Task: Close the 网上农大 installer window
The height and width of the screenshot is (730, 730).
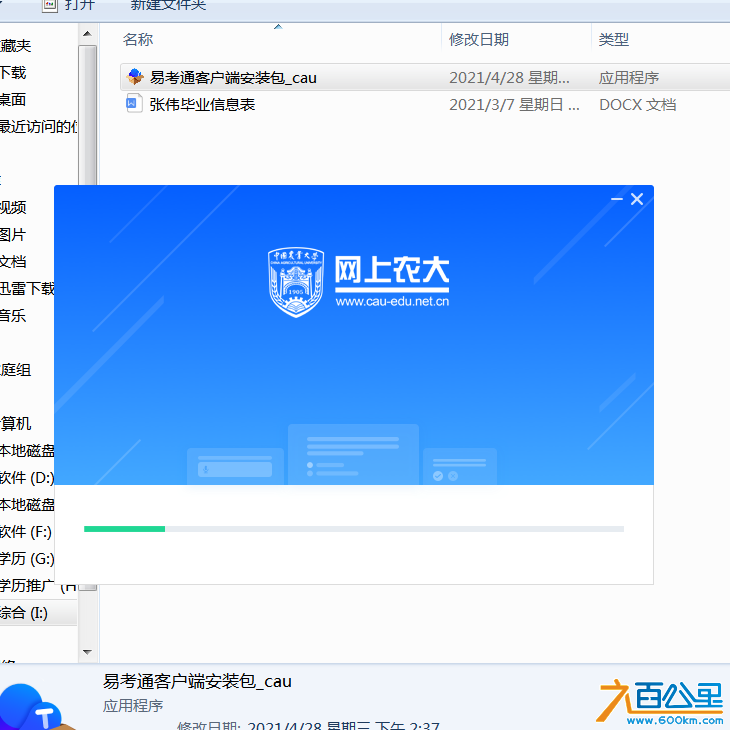Action: pyautogui.click(x=637, y=199)
